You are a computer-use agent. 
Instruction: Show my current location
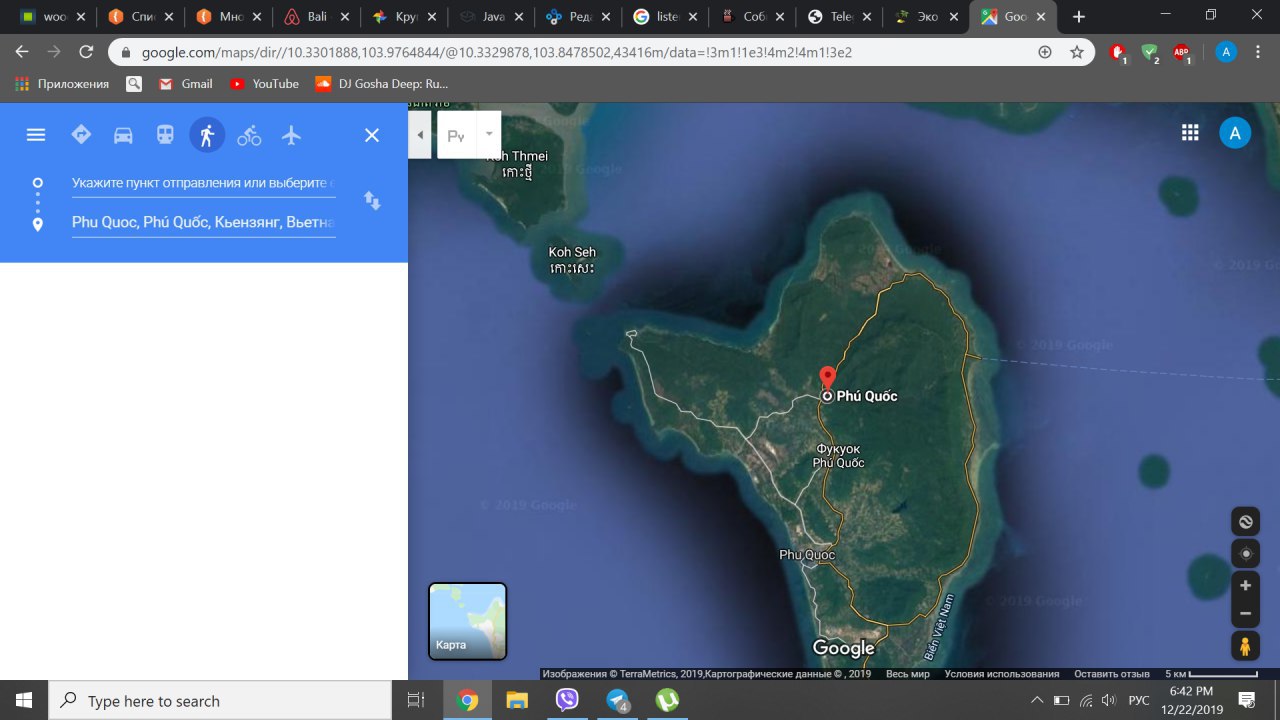point(1245,553)
